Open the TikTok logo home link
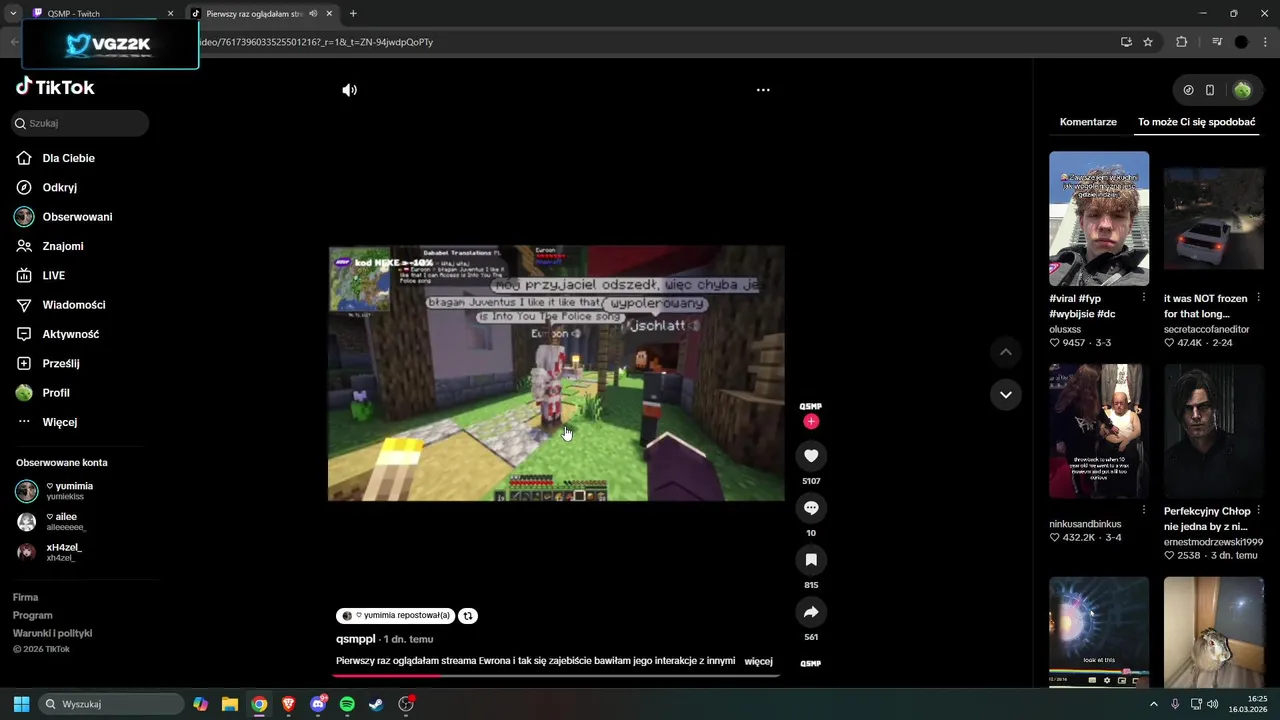 click(x=55, y=87)
